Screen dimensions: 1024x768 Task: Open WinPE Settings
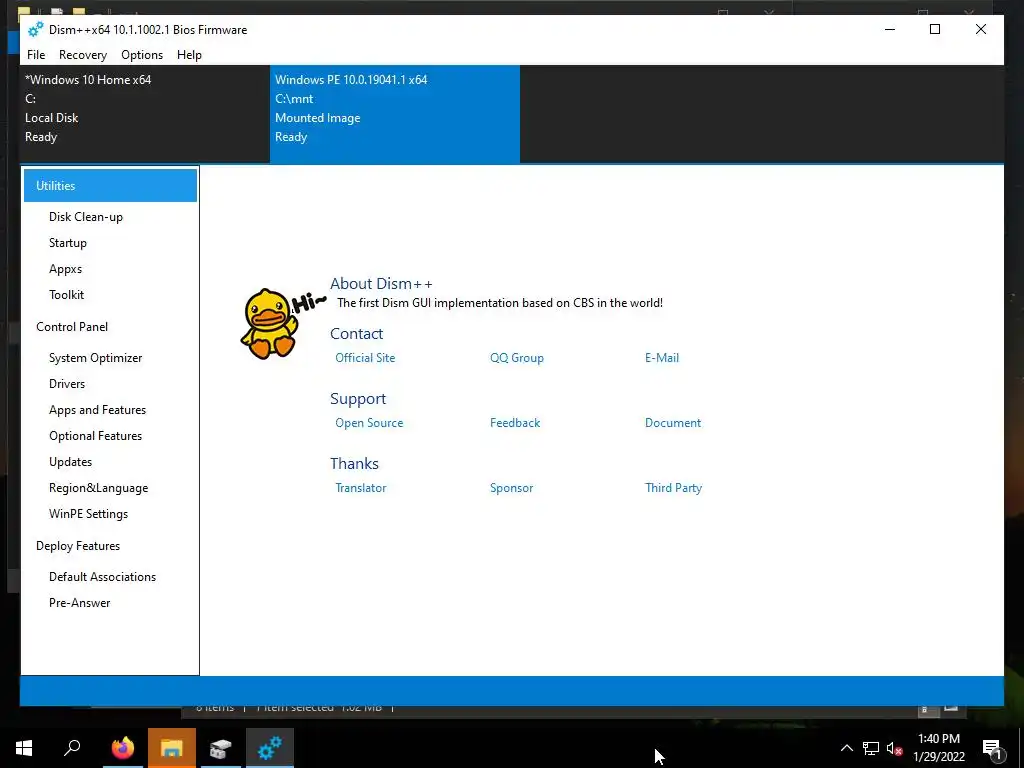coord(88,514)
